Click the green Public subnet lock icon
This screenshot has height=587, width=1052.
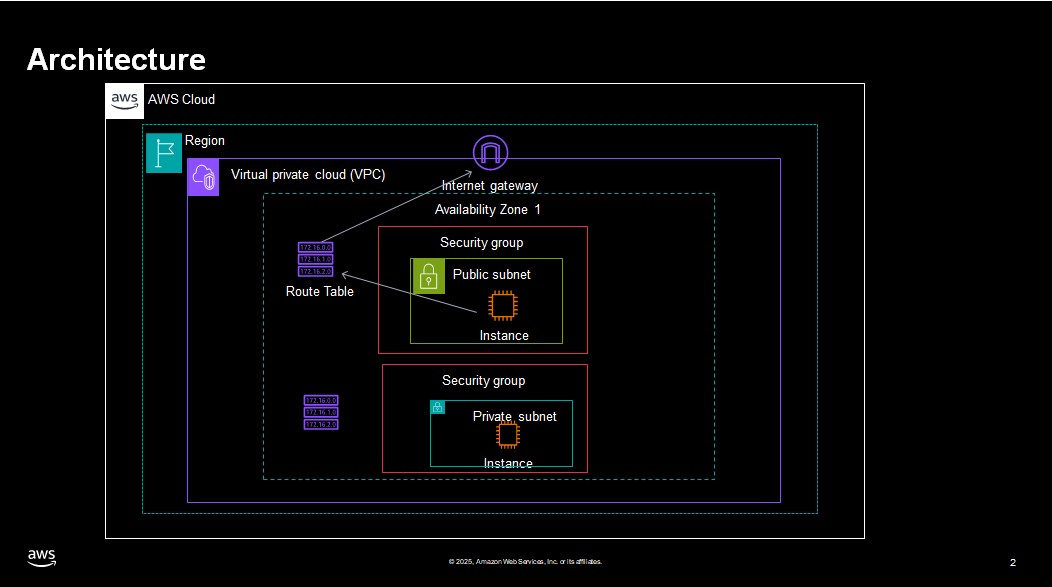(x=428, y=276)
